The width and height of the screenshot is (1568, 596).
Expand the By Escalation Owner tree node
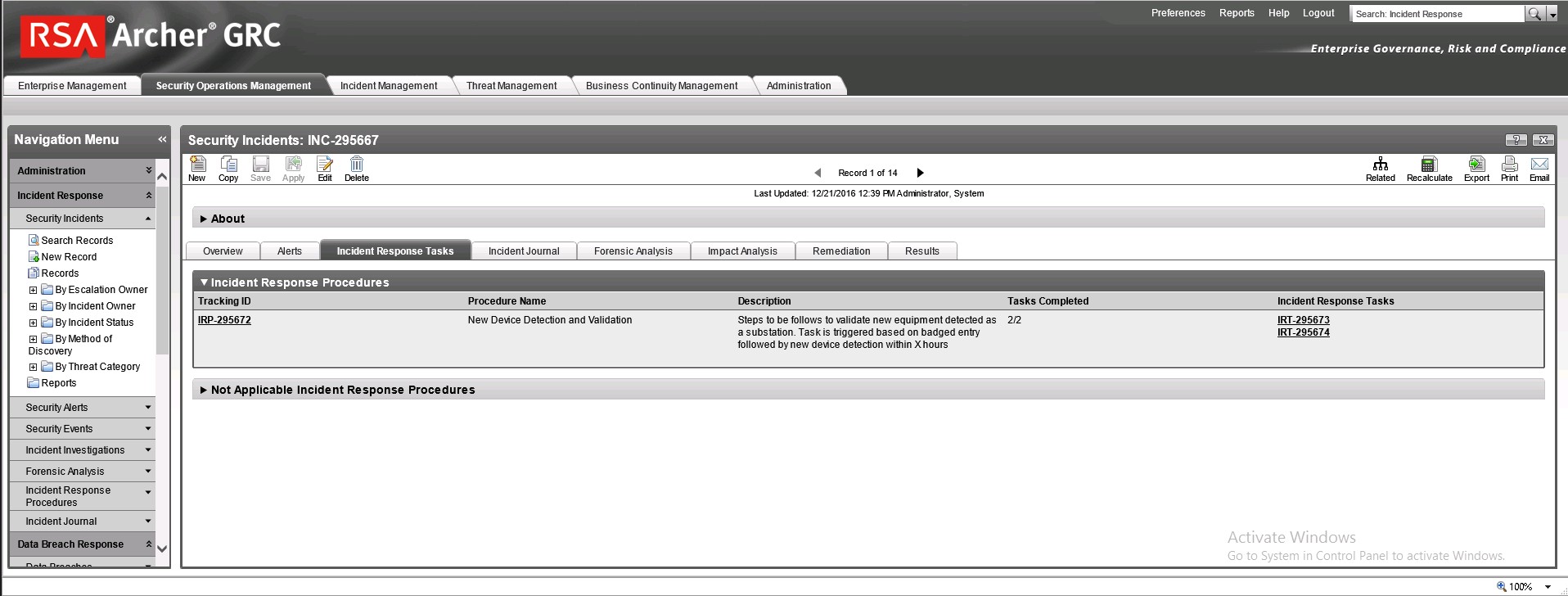(33, 290)
